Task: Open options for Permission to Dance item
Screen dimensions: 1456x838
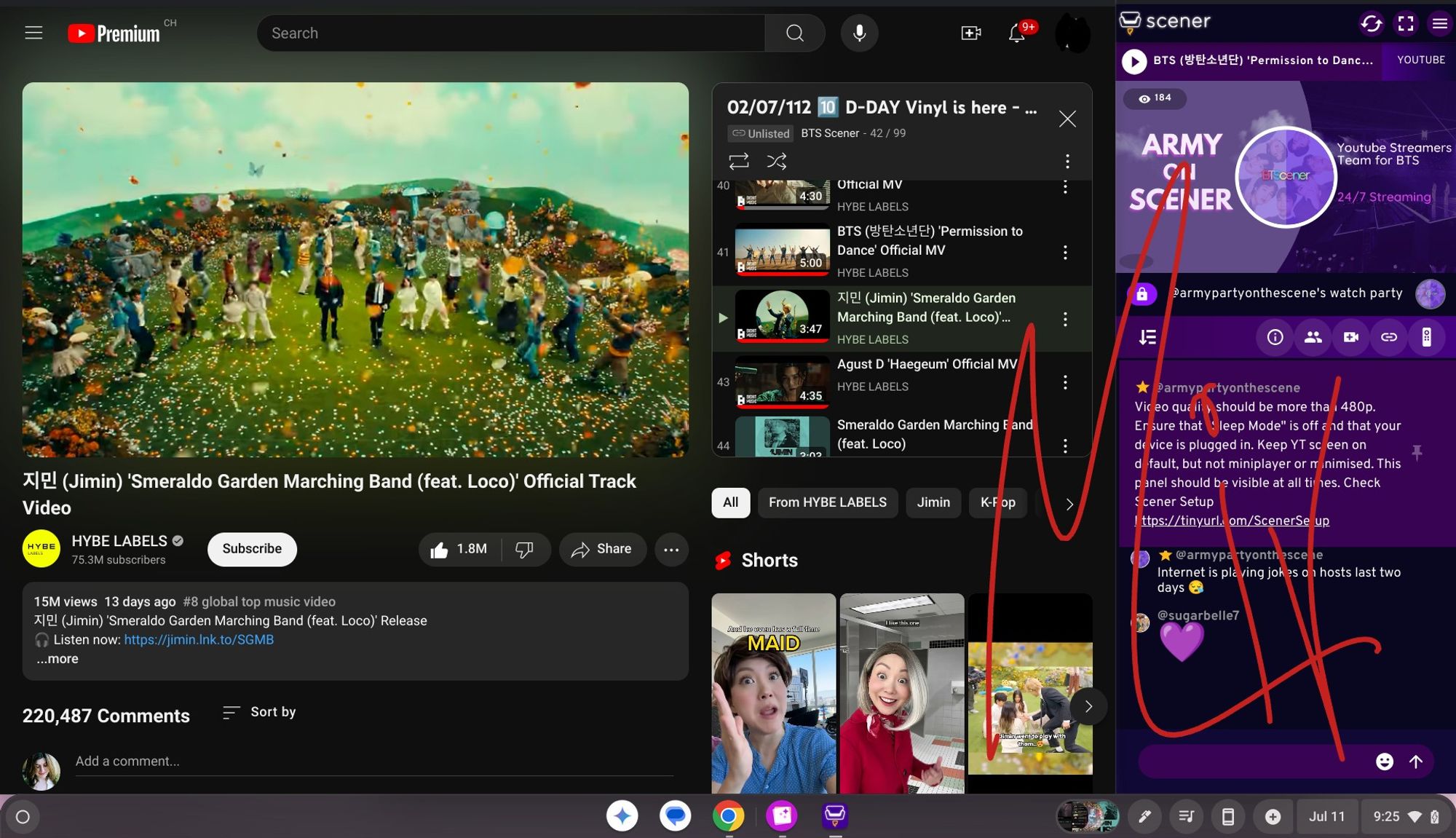Action: tap(1065, 252)
